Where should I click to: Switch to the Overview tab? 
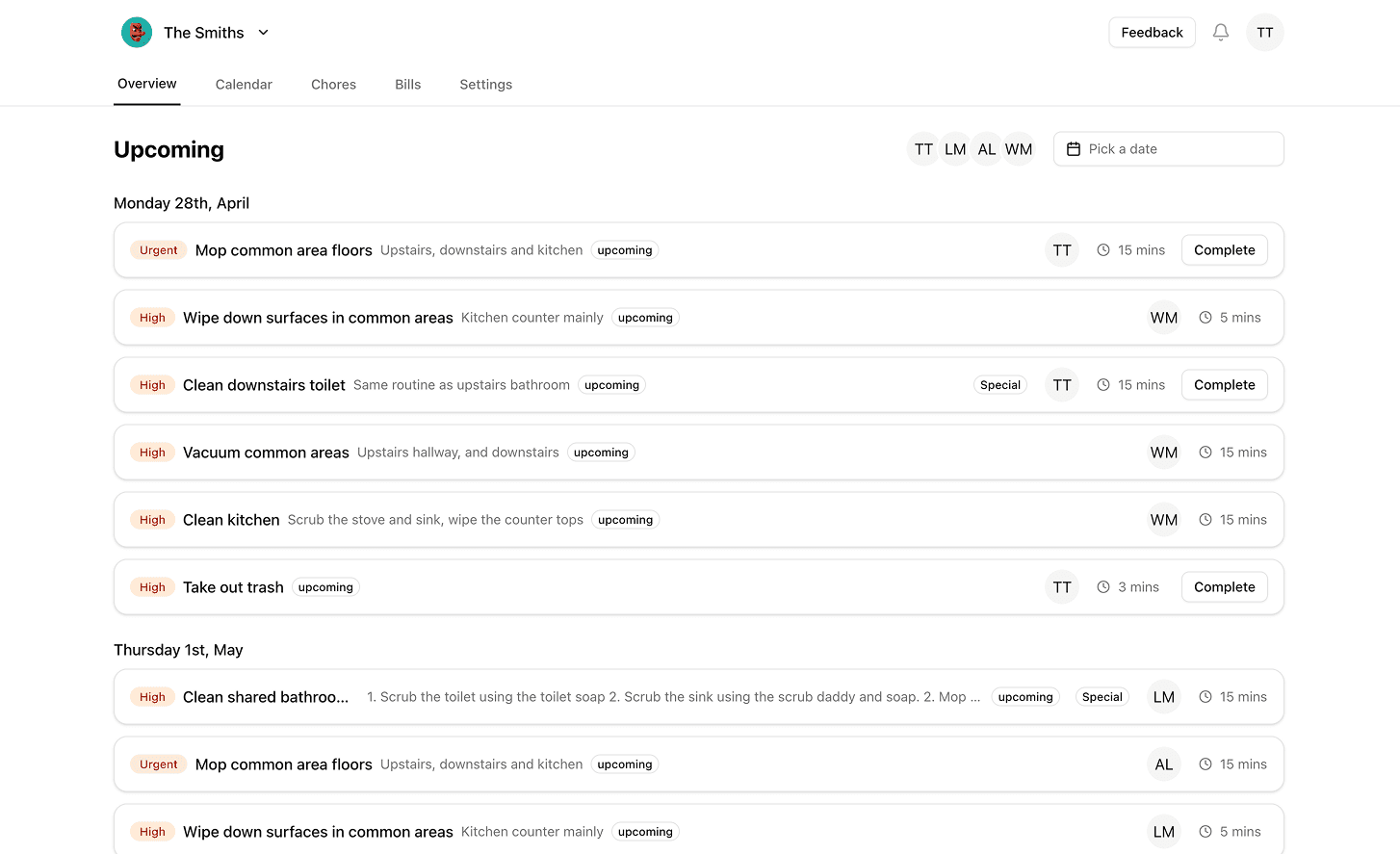pyautogui.click(x=147, y=84)
